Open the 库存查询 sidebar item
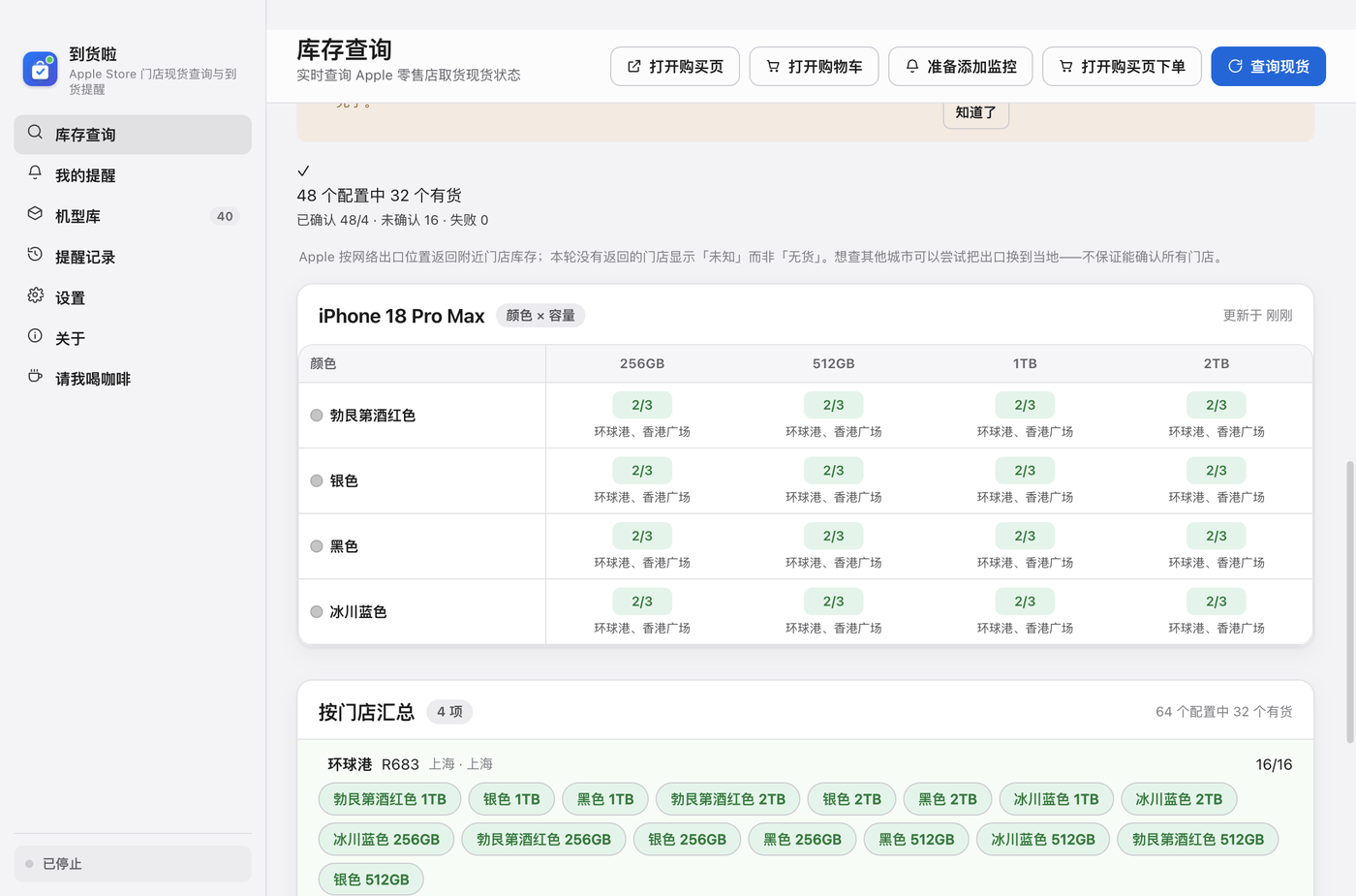Image resolution: width=1356 pixels, height=896 pixels. click(133, 135)
